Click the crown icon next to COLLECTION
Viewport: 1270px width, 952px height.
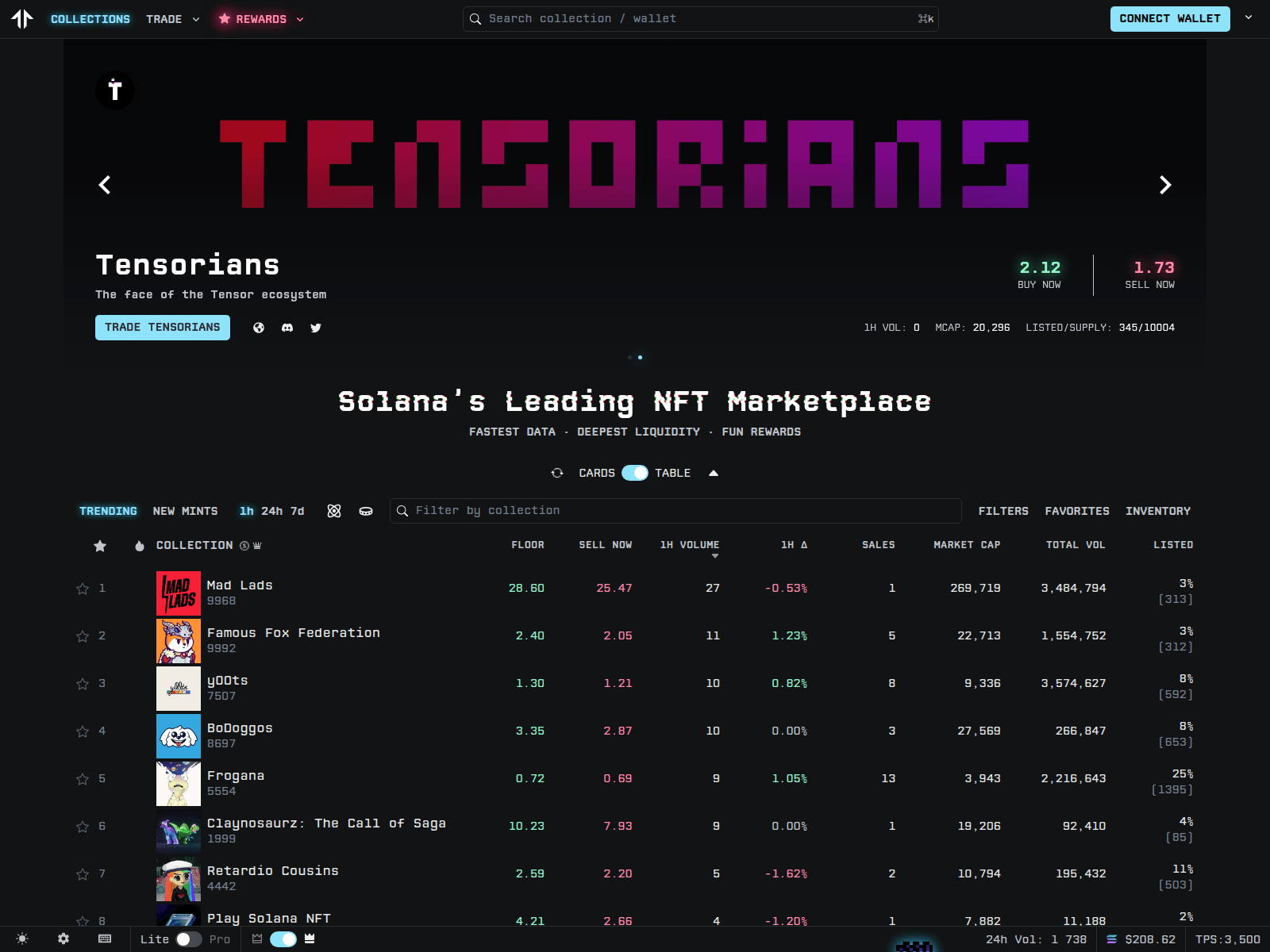(257, 546)
